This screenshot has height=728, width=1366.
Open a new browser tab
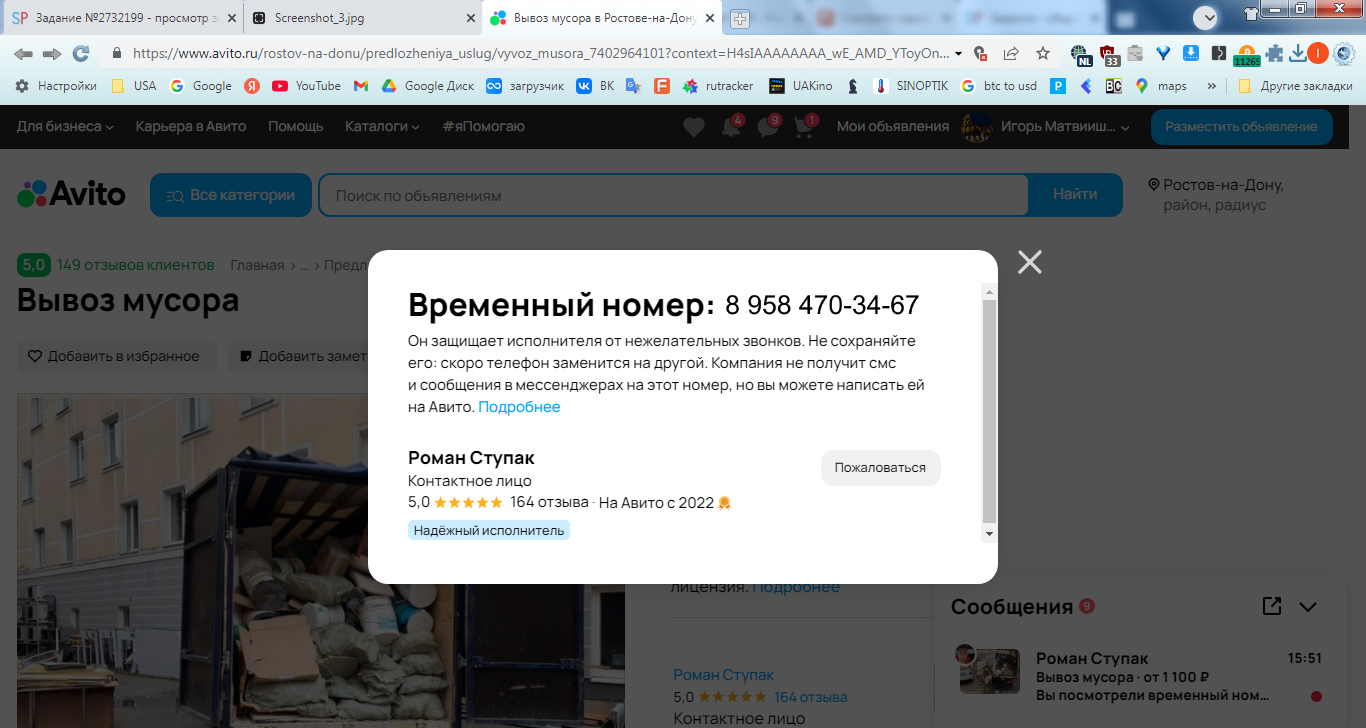740,18
